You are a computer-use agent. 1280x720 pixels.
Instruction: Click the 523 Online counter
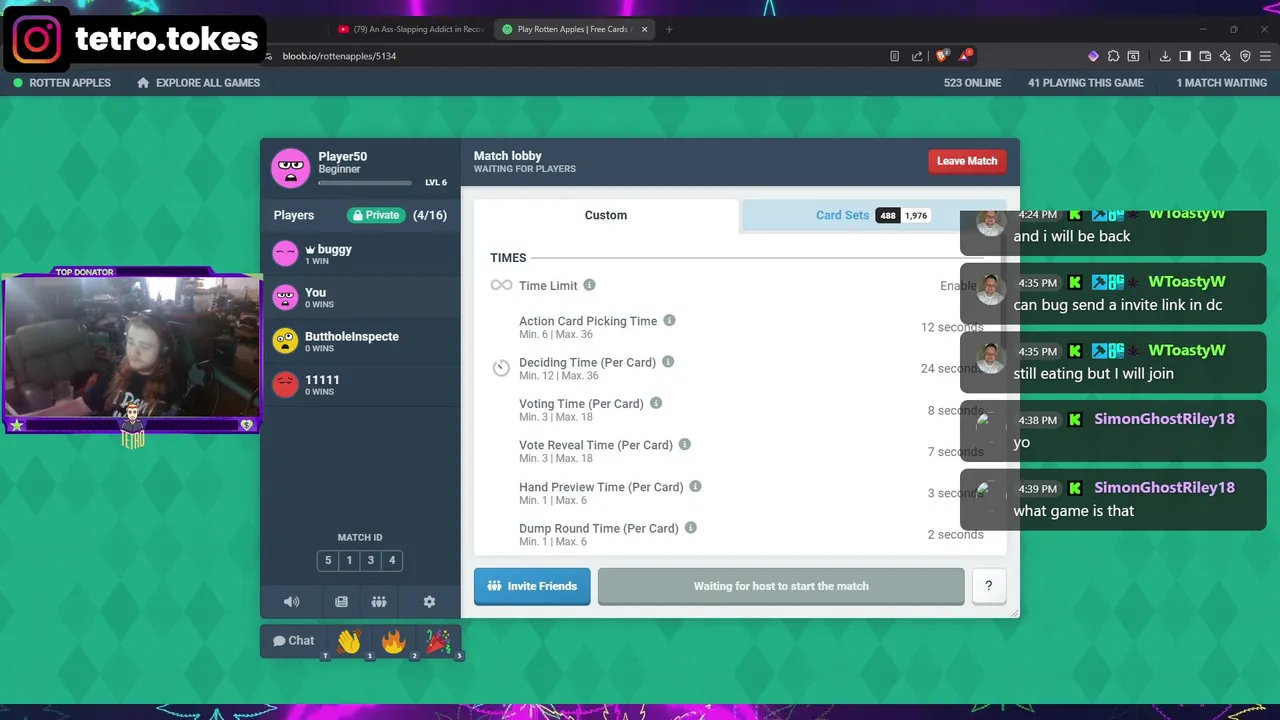[972, 83]
